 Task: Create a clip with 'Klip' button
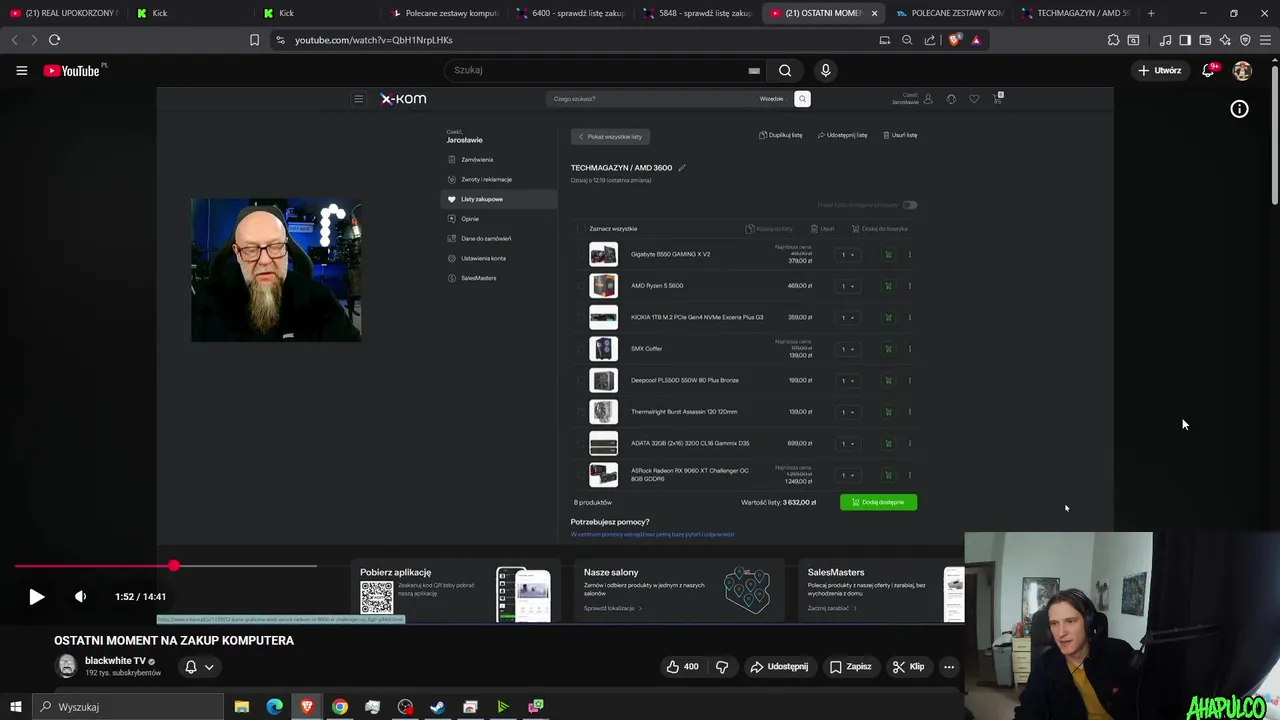pyautogui.click(x=908, y=667)
